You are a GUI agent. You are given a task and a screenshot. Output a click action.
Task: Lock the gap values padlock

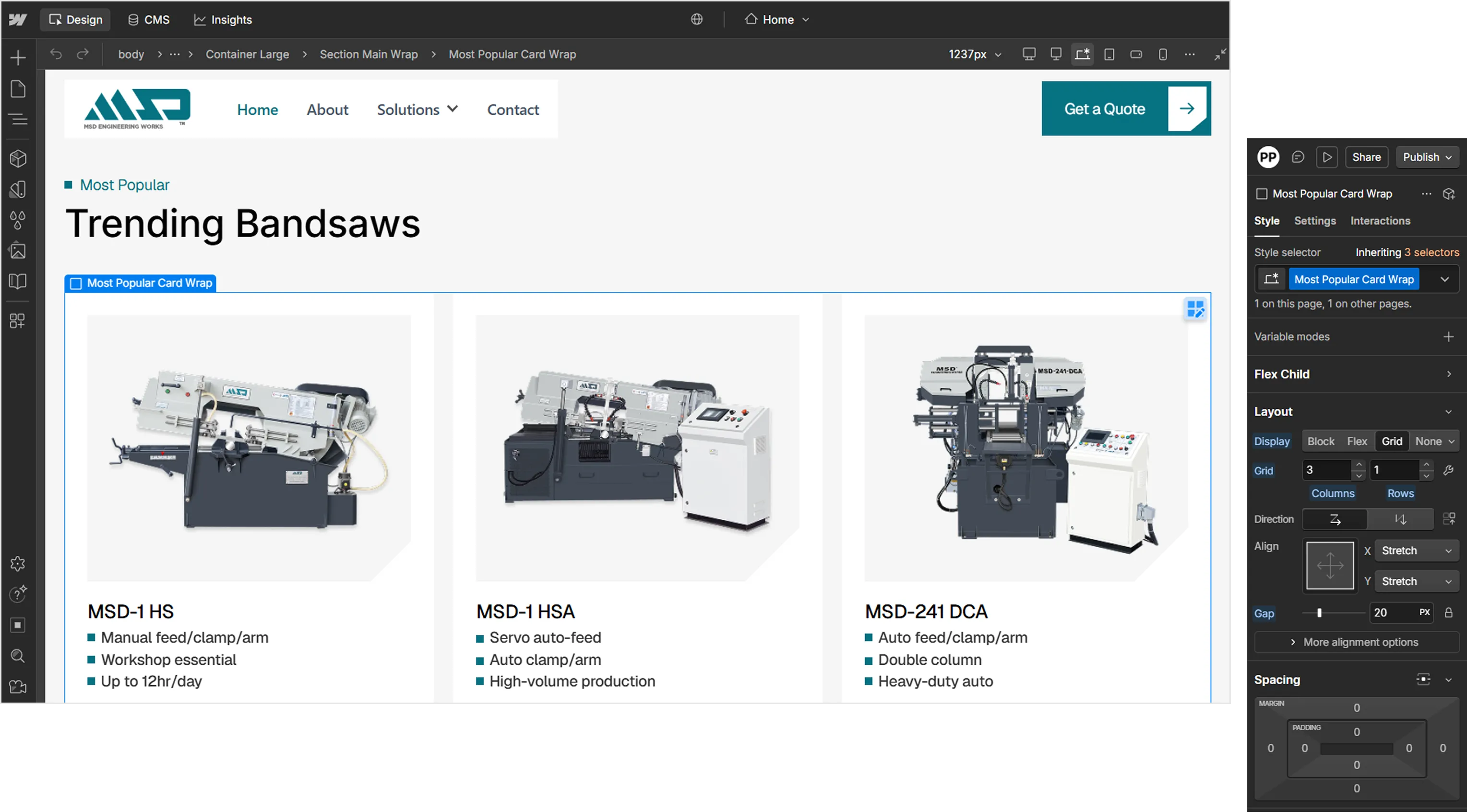1449,613
